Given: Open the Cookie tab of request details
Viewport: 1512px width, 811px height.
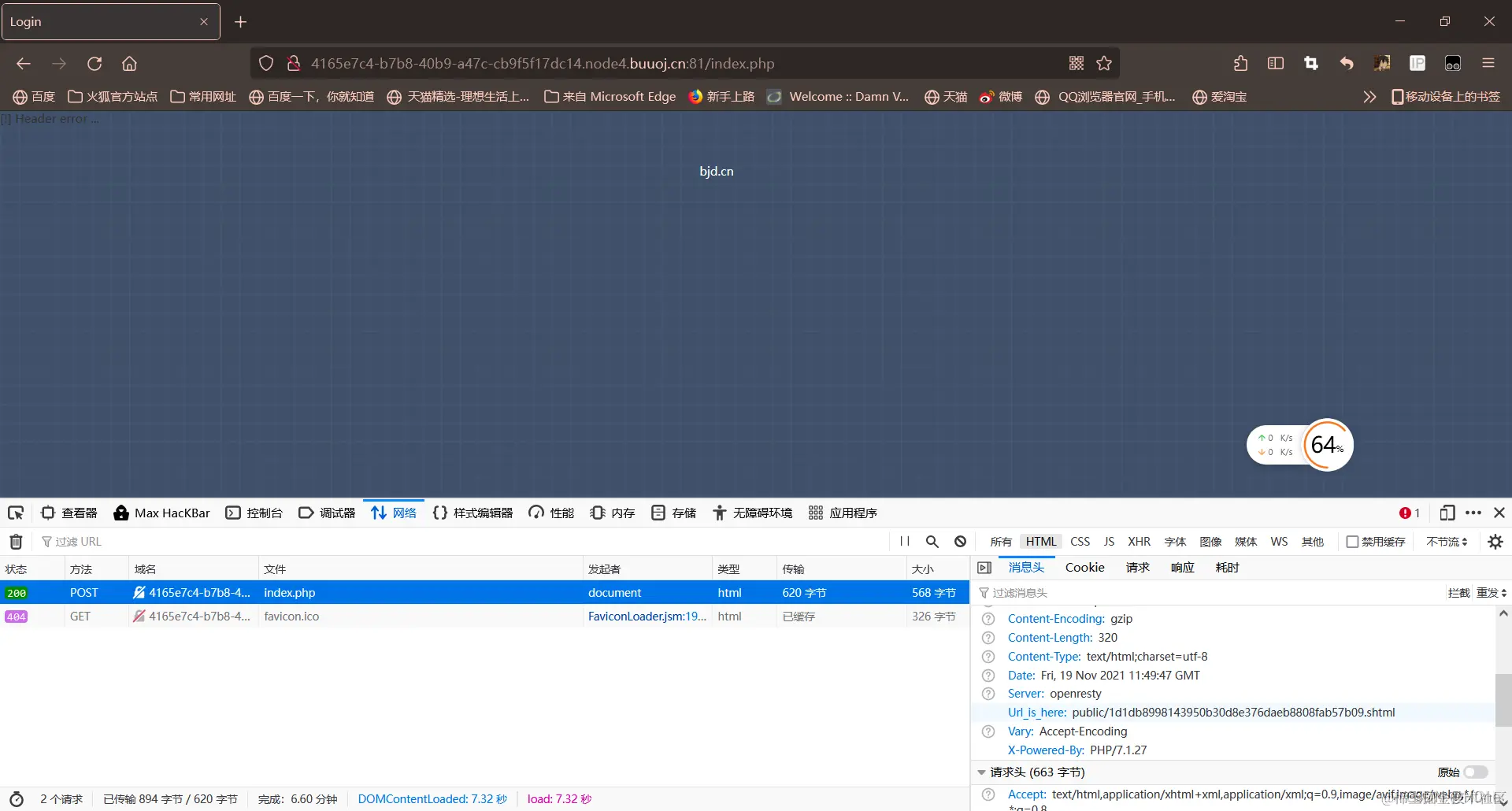Looking at the screenshot, I should (1084, 568).
